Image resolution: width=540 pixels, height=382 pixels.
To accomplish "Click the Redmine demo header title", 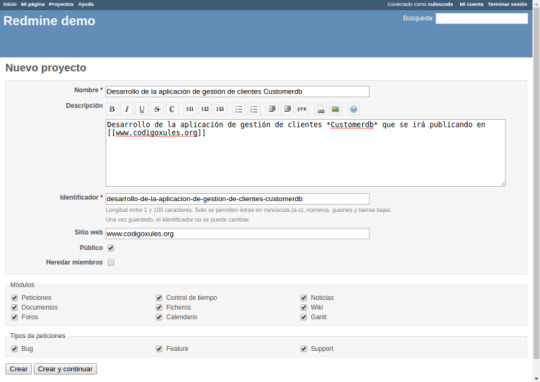I will [x=49, y=21].
